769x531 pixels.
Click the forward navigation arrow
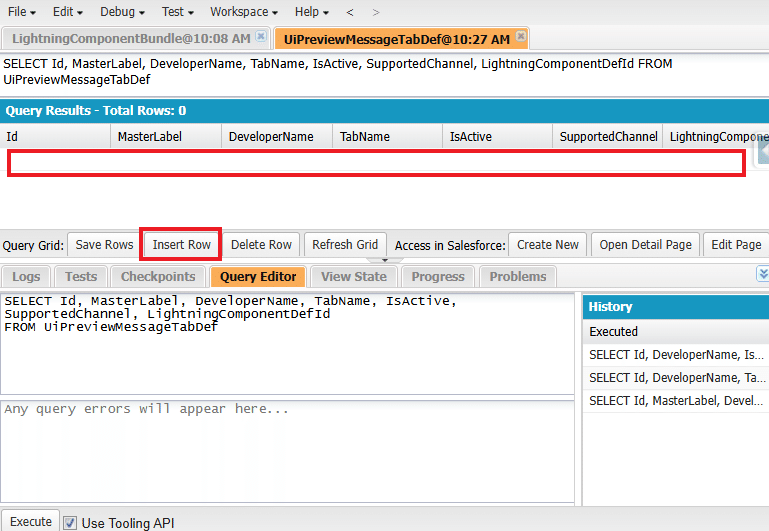pyautogui.click(x=376, y=12)
